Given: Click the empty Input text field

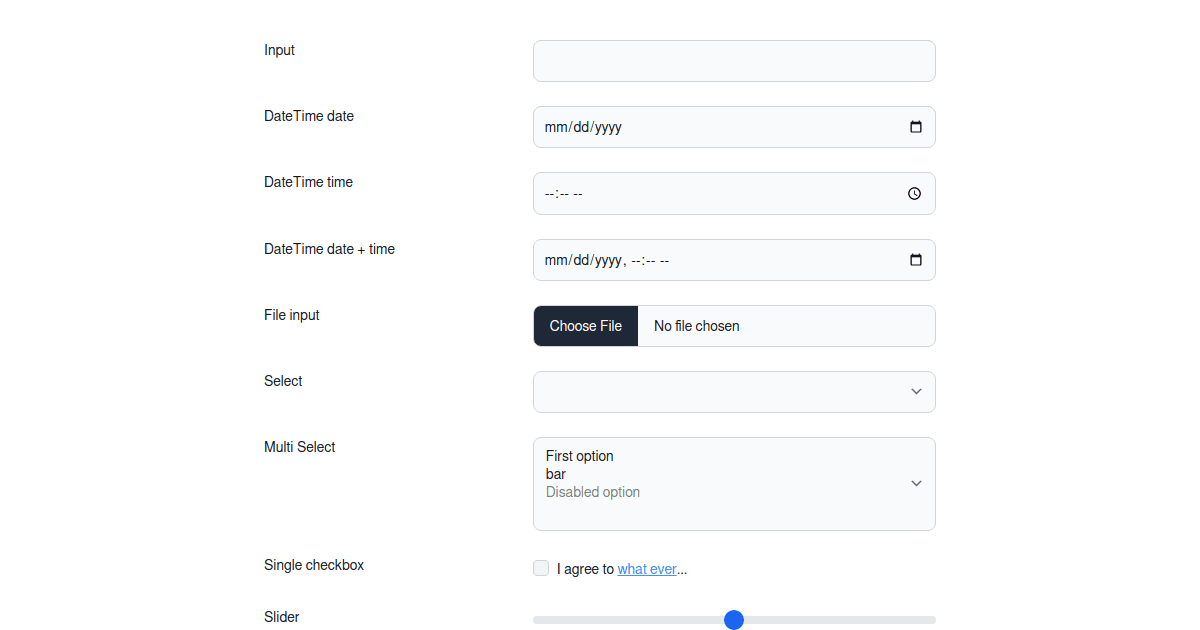Looking at the screenshot, I should tap(734, 61).
